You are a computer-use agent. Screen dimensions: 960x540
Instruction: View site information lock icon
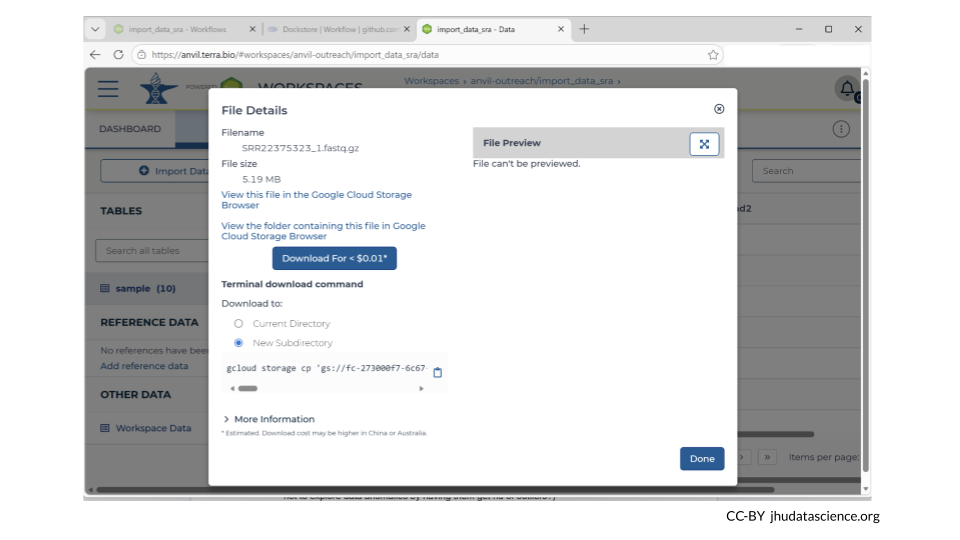pos(141,54)
